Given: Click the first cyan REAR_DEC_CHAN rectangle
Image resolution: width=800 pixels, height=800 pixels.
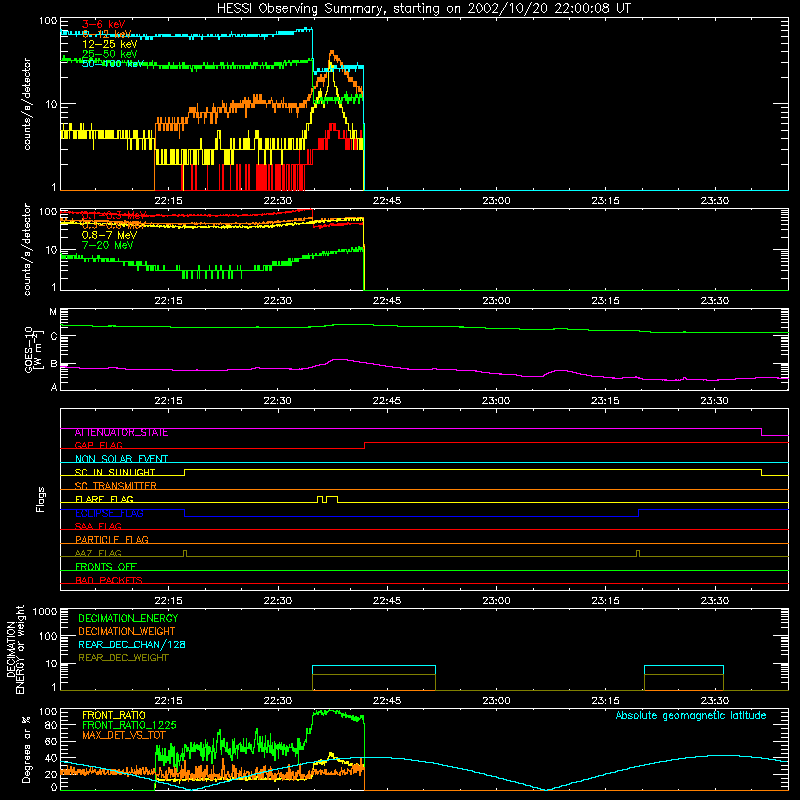Looking at the screenshot, I should (374, 678).
